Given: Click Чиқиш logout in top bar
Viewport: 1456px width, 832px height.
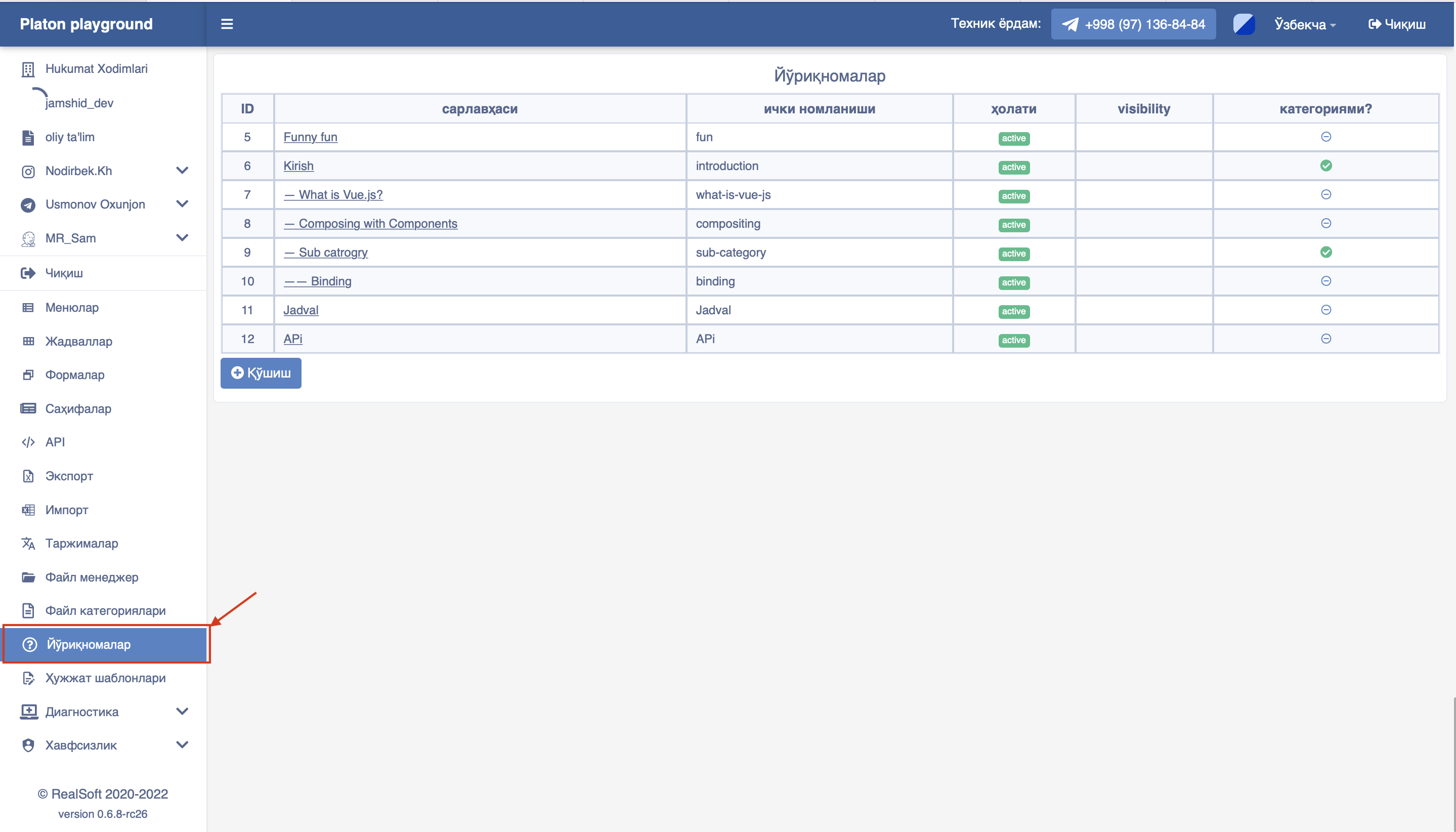Looking at the screenshot, I should coord(1397,24).
